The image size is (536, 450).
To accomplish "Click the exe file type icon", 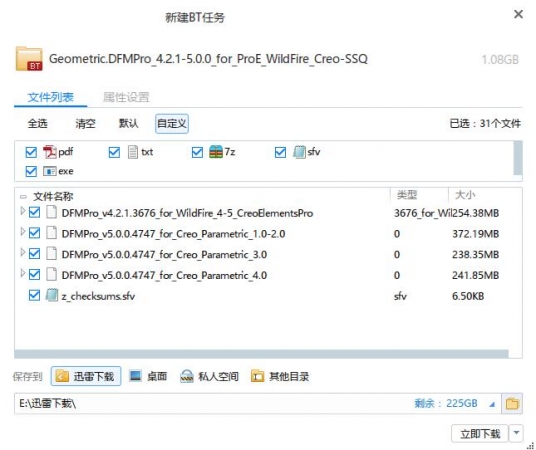I will tap(50, 171).
